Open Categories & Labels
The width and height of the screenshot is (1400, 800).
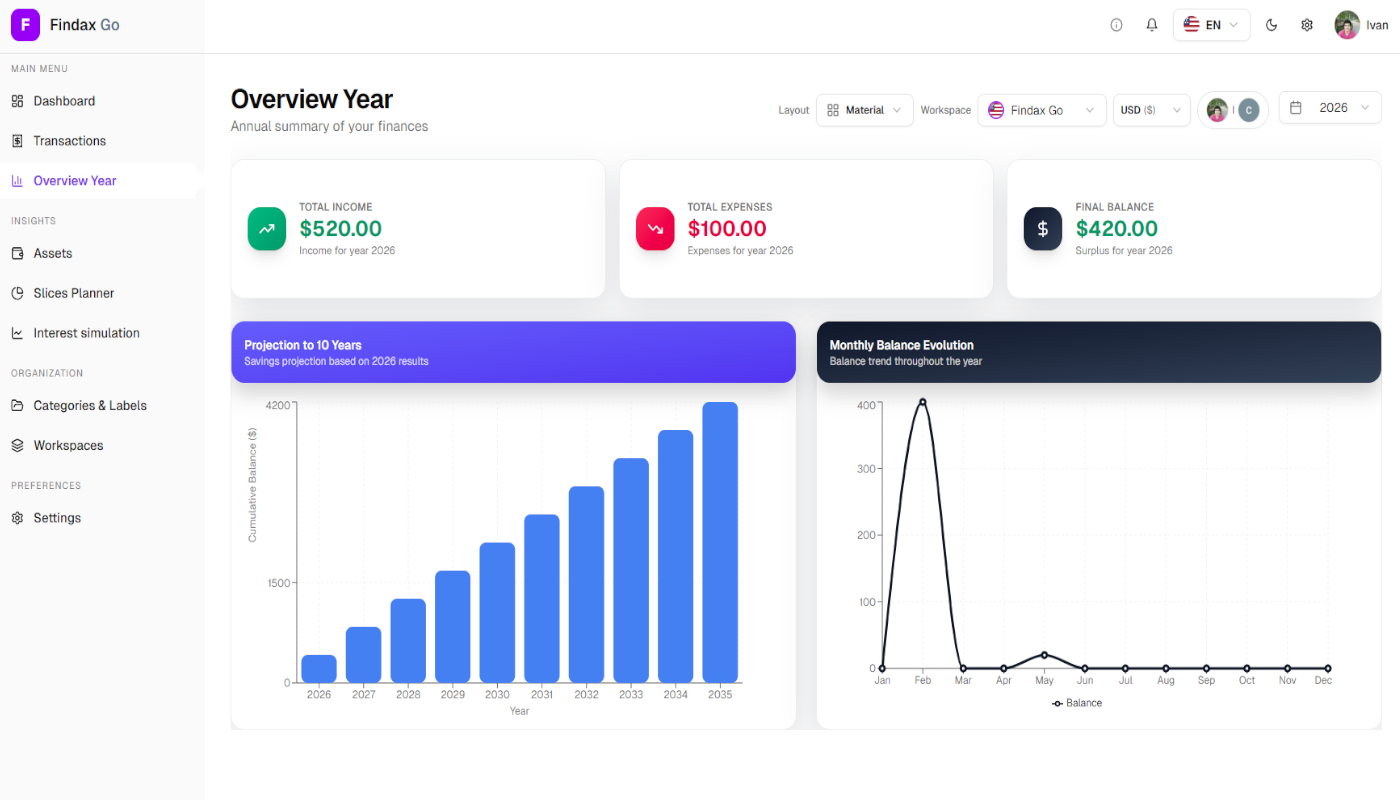pos(89,405)
